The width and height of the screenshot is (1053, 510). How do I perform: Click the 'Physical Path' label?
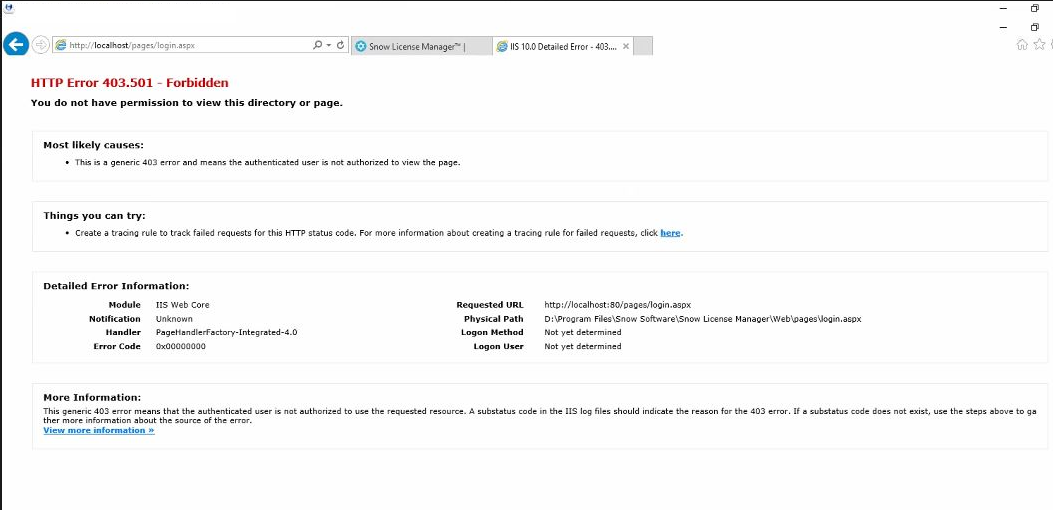tap(494, 319)
